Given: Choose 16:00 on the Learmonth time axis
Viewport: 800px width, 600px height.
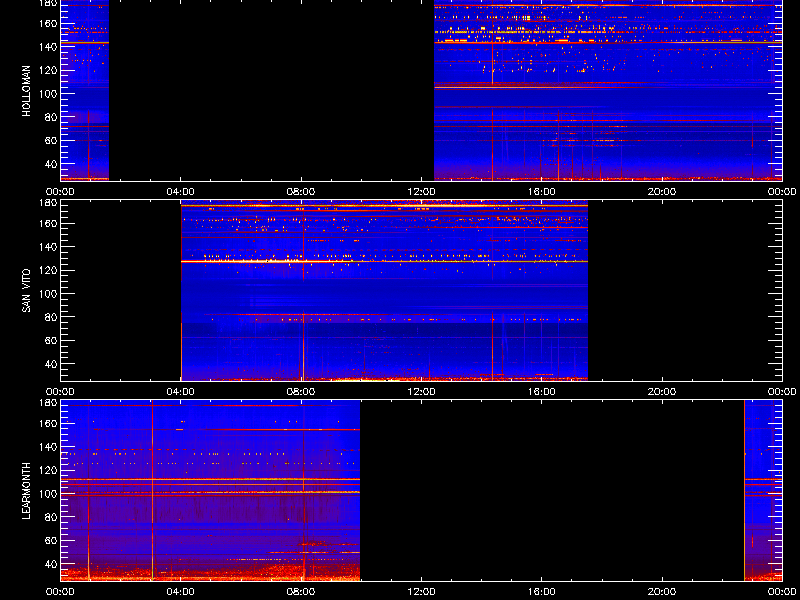Looking at the screenshot, I should click(541, 592).
